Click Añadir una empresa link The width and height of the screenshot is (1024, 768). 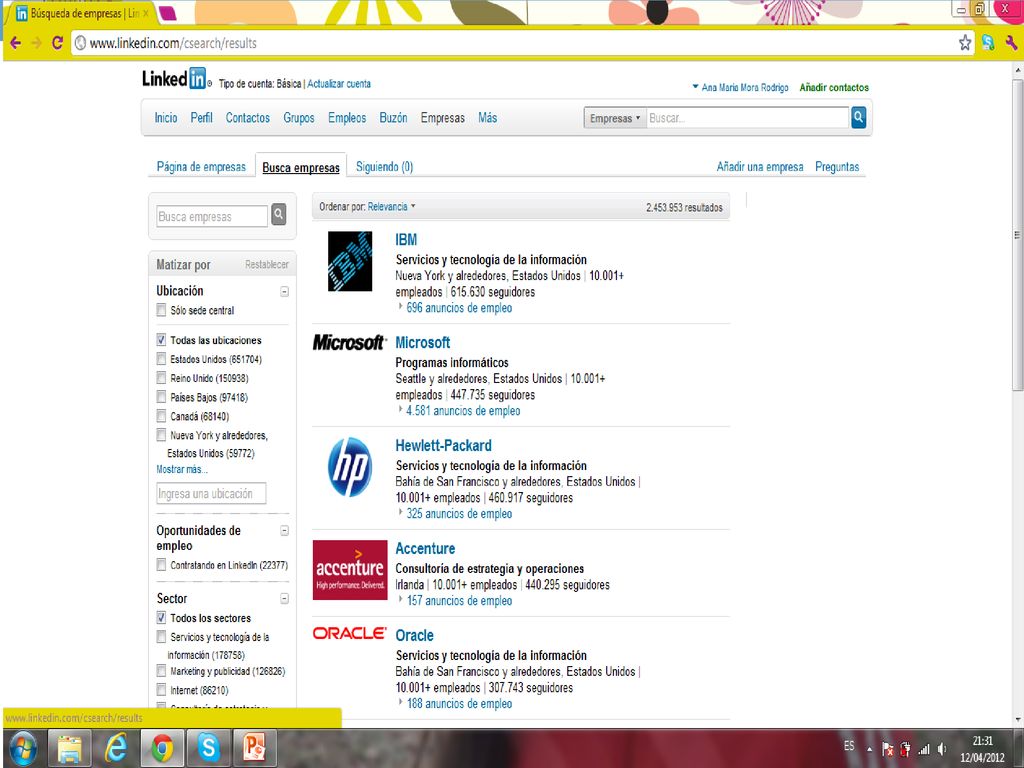click(x=760, y=167)
